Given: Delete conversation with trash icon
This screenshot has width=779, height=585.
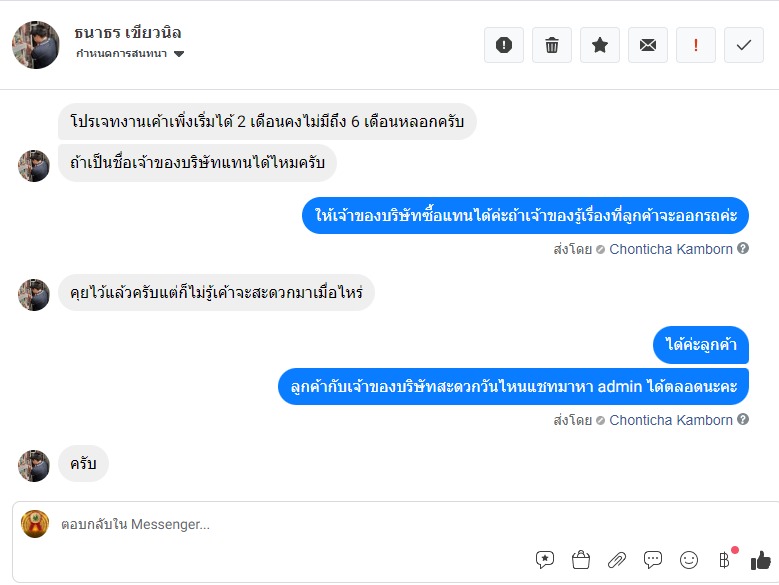Looking at the screenshot, I should click(552, 45).
